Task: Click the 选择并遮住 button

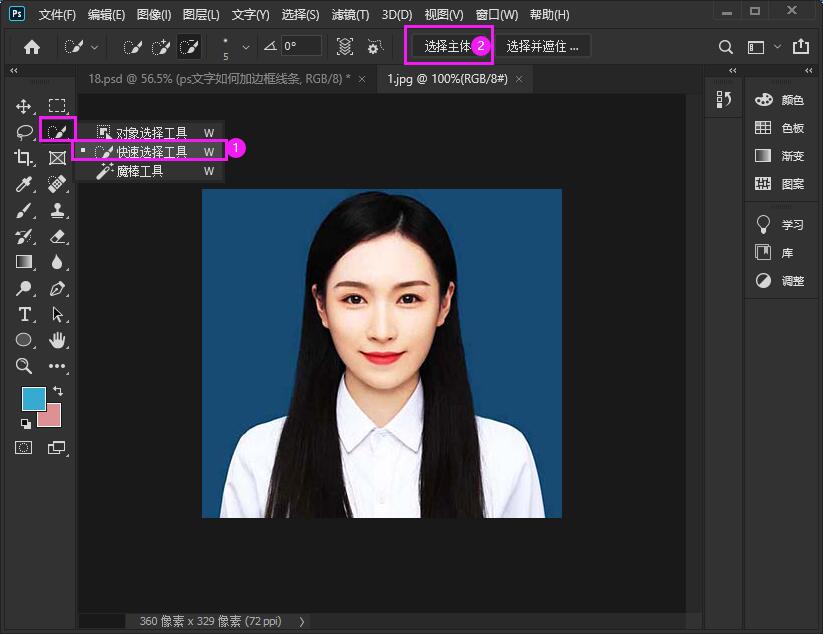Action: click(543, 46)
